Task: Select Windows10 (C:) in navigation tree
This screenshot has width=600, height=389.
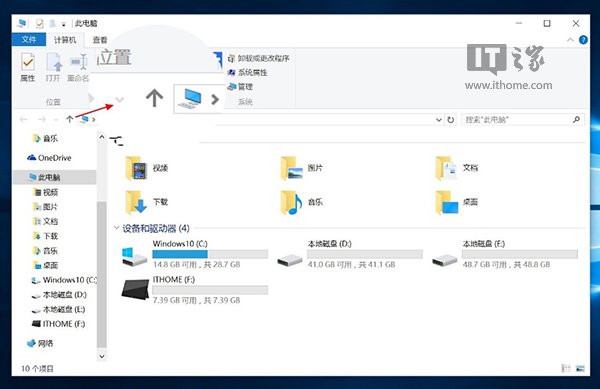Action: [64, 280]
